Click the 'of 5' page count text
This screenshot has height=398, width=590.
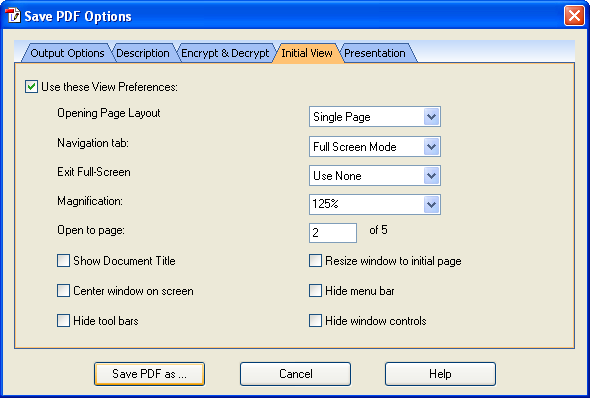click(378, 229)
